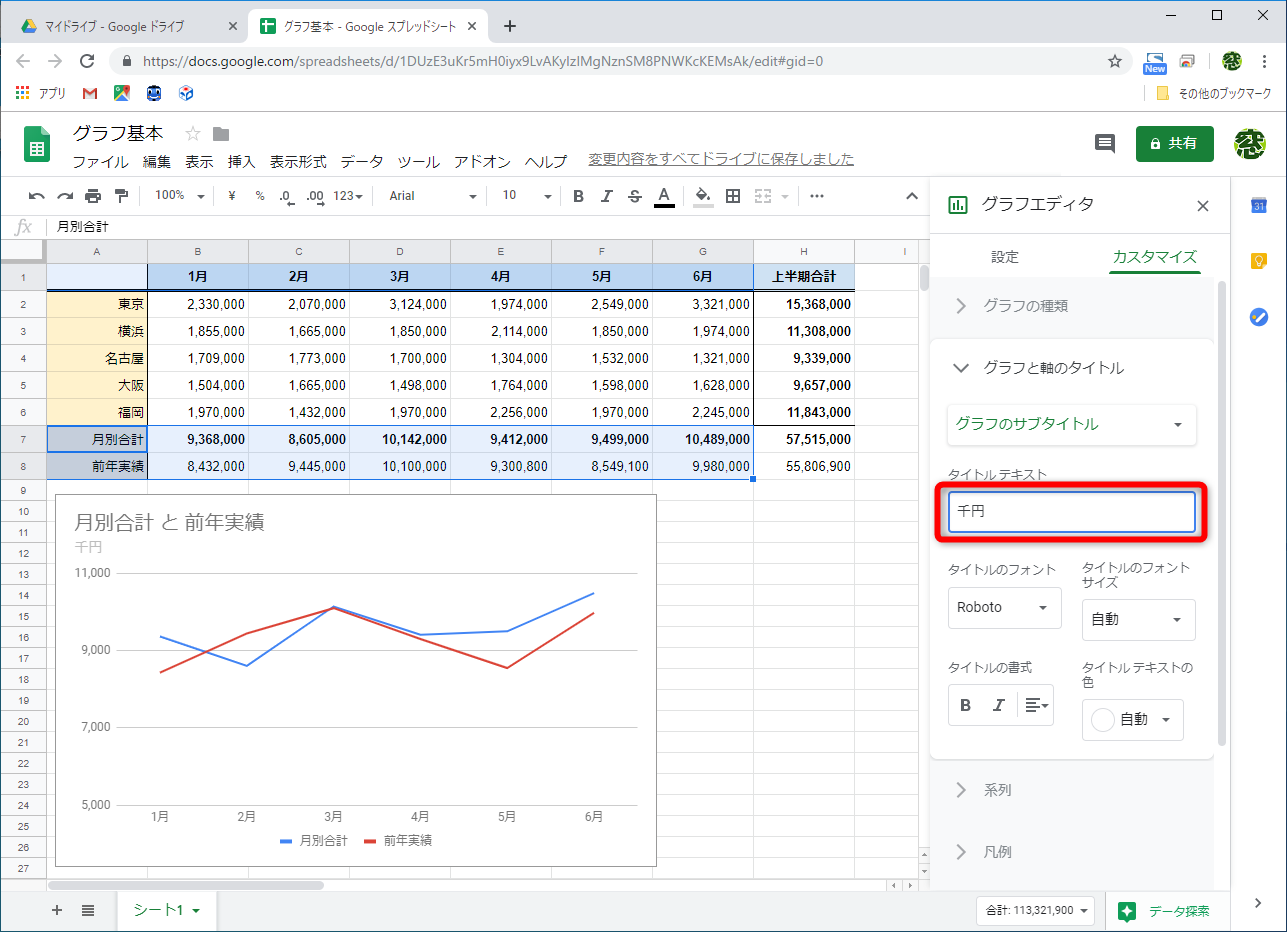This screenshot has height=932, width=1287.
Task: Increase decimal places button
Action: [x=315, y=196]
